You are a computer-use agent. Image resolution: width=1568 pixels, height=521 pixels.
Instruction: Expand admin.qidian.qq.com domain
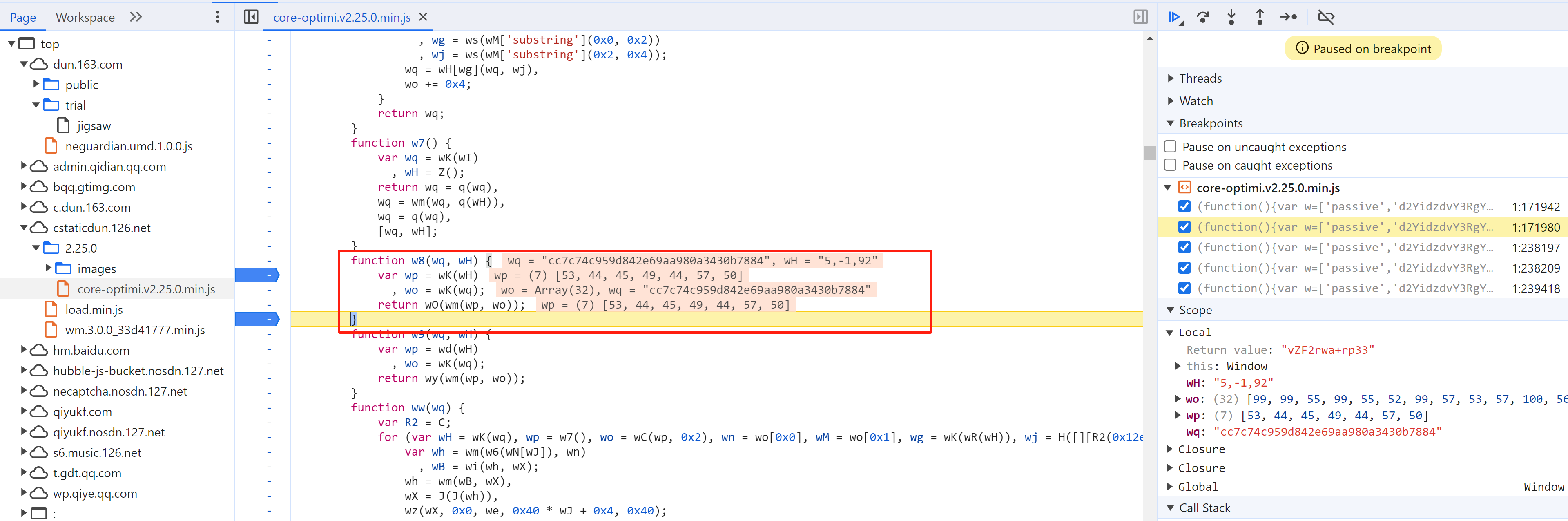(x=24, y=165)
